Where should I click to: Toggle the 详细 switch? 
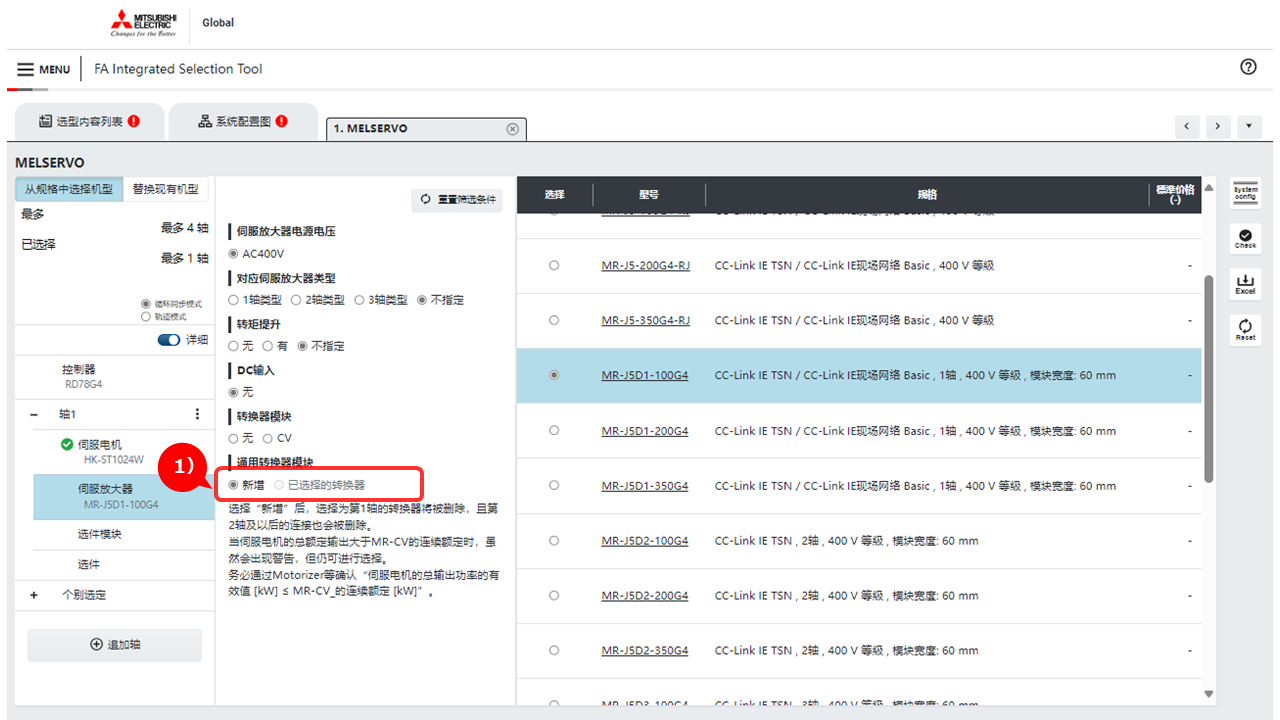click(x=169, y=340)
